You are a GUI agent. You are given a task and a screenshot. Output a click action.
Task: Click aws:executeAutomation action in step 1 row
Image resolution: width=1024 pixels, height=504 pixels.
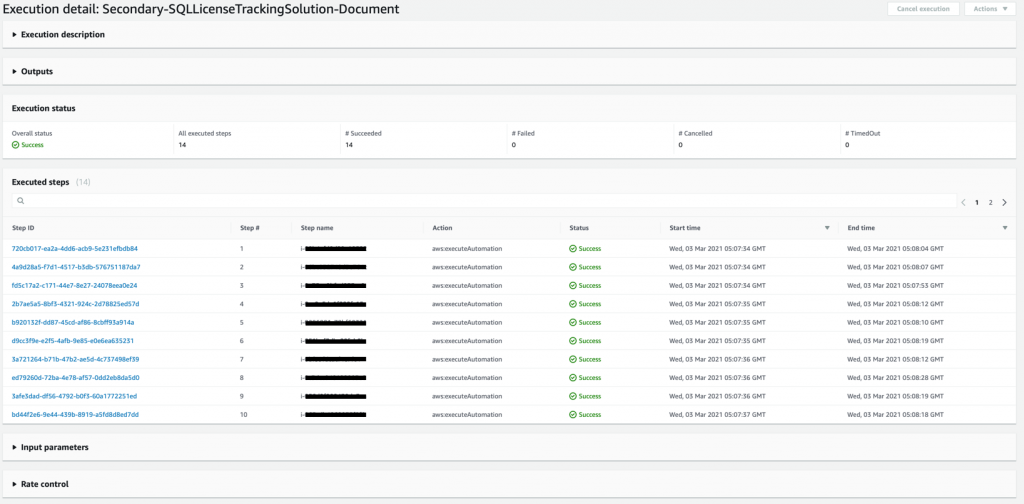coord(467,249)
